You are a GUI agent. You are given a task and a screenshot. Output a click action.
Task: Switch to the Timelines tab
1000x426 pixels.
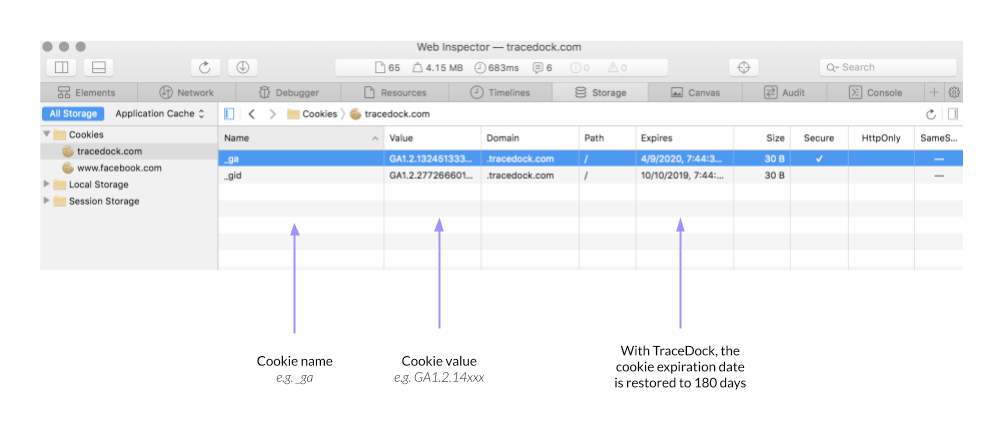coord(500,92)
